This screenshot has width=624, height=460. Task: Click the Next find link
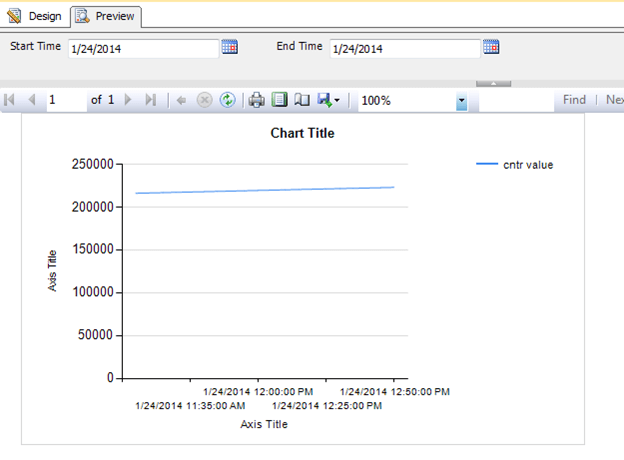coord(614,99)
